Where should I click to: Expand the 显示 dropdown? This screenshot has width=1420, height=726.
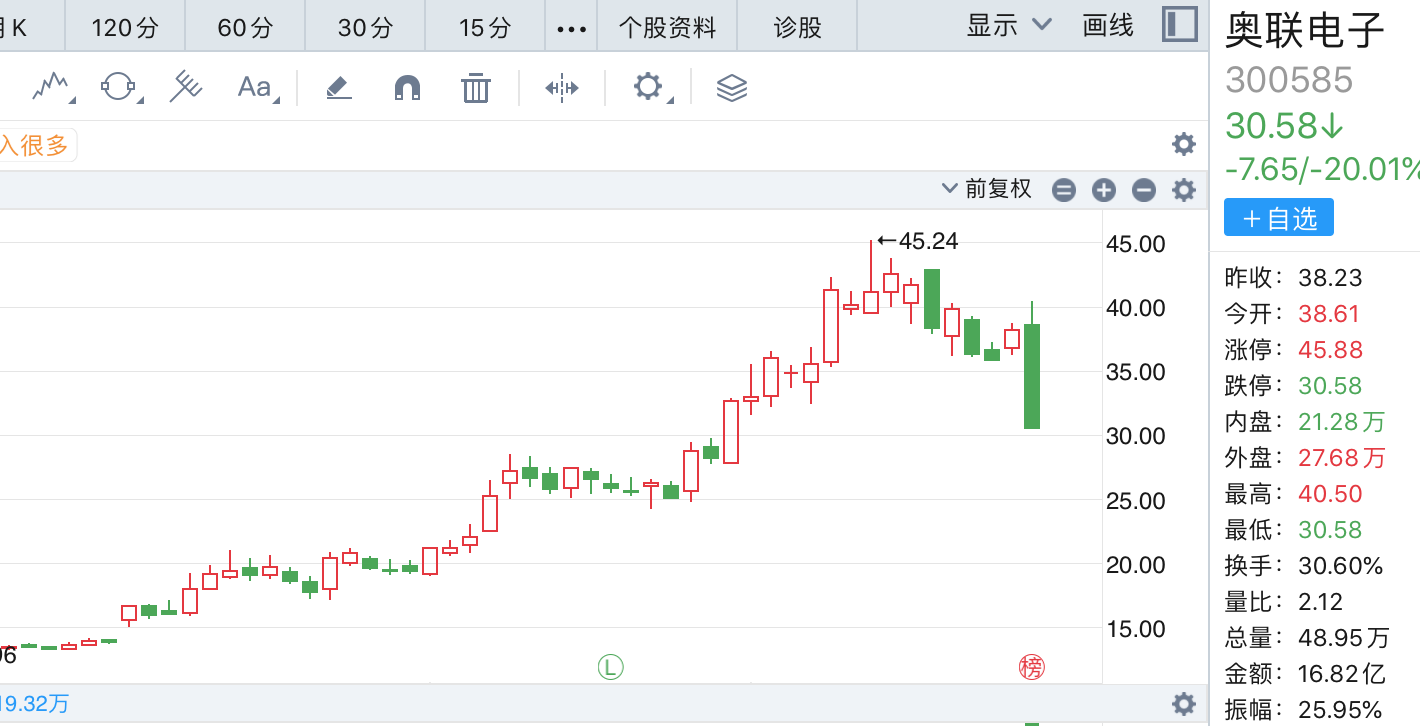coord(1009,26)
